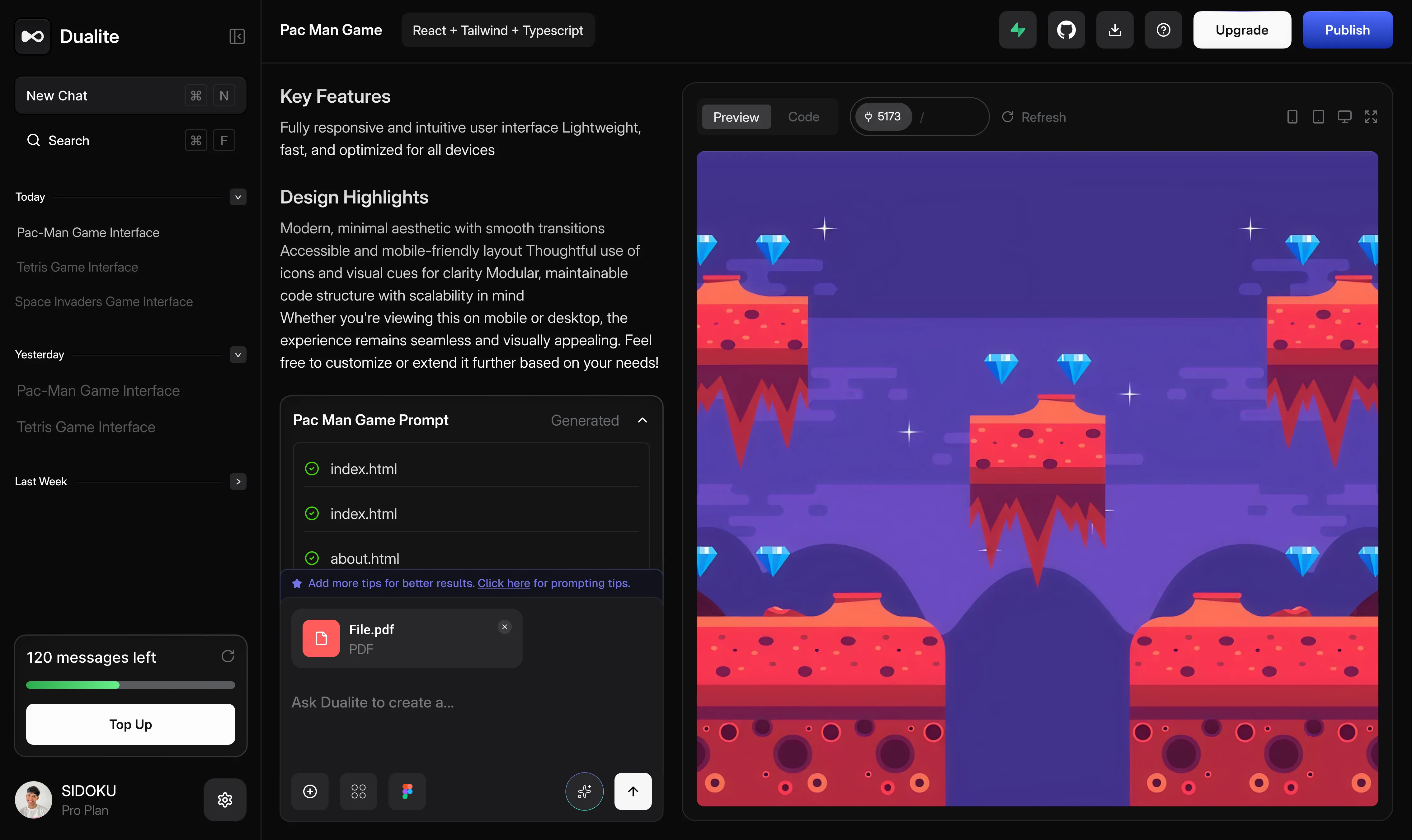The image size is (1412, 840).
Task: Open settings gear next to SIDOKU
Action: (x=225, y=799)
